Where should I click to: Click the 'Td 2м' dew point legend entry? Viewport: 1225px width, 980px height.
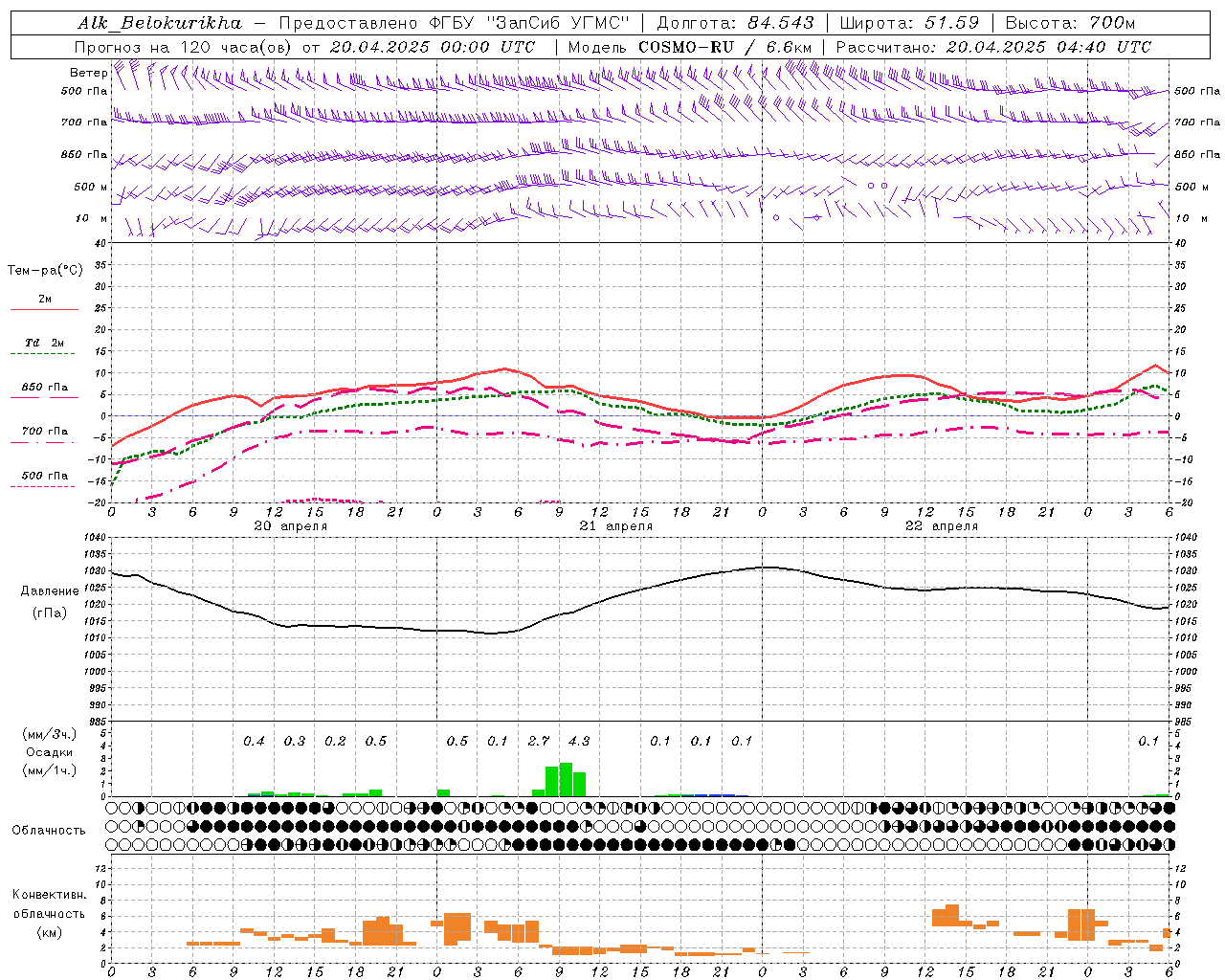(x=44, y=343)
